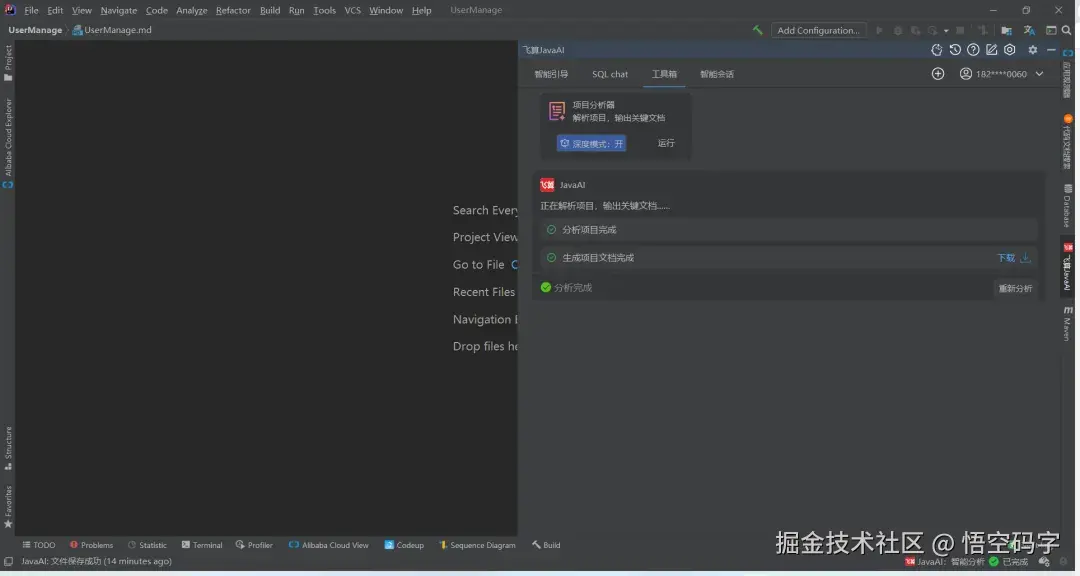Open 飞算JavaAI side tool window tab

(1067, 267)
